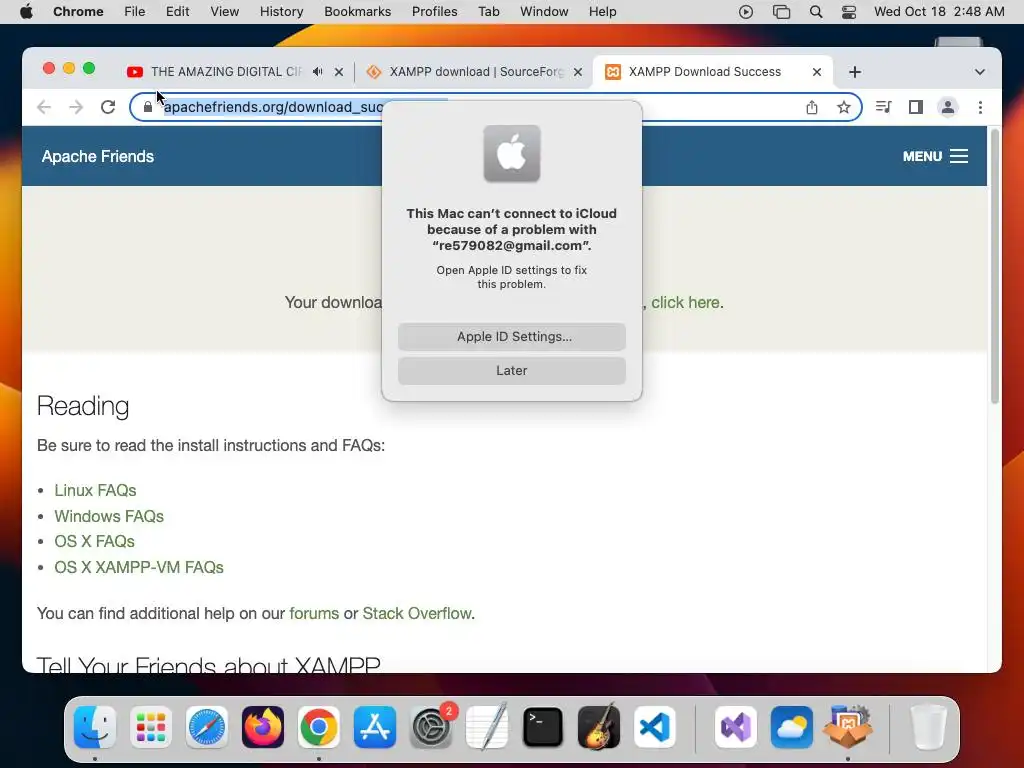Open the File menu
This screenshot has height=768, width=1024.
[135, 12]
